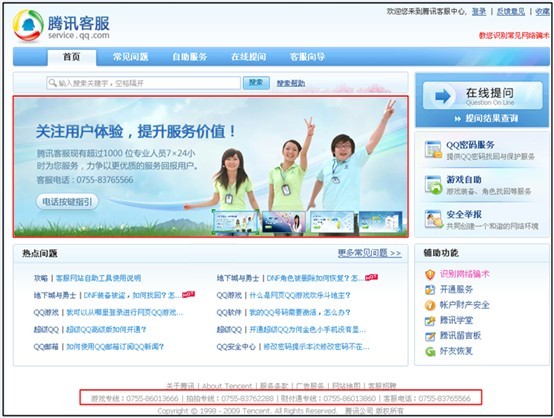Select the second banner thumbnail
Image resolution: width=554 pixels, height=418 pixels.
(x=284, y=223)
